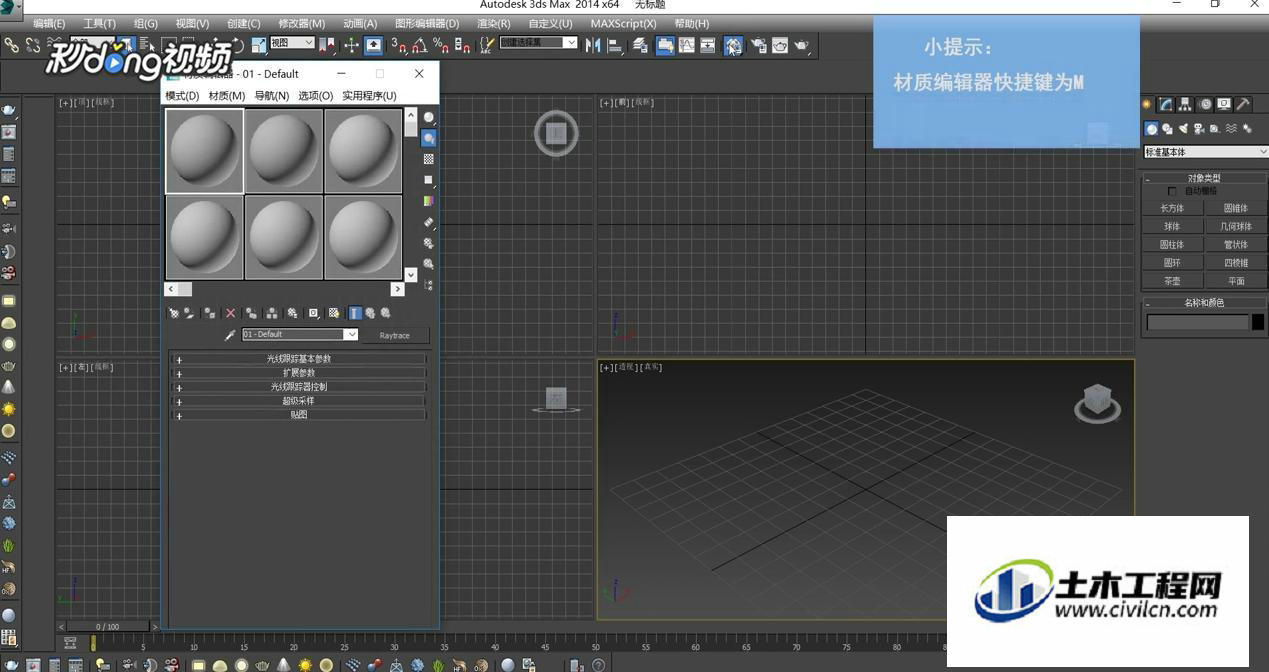This screenshot has width=1269, height=672.
Task: Select the first material sample sphere
Action: pos(204,151)
